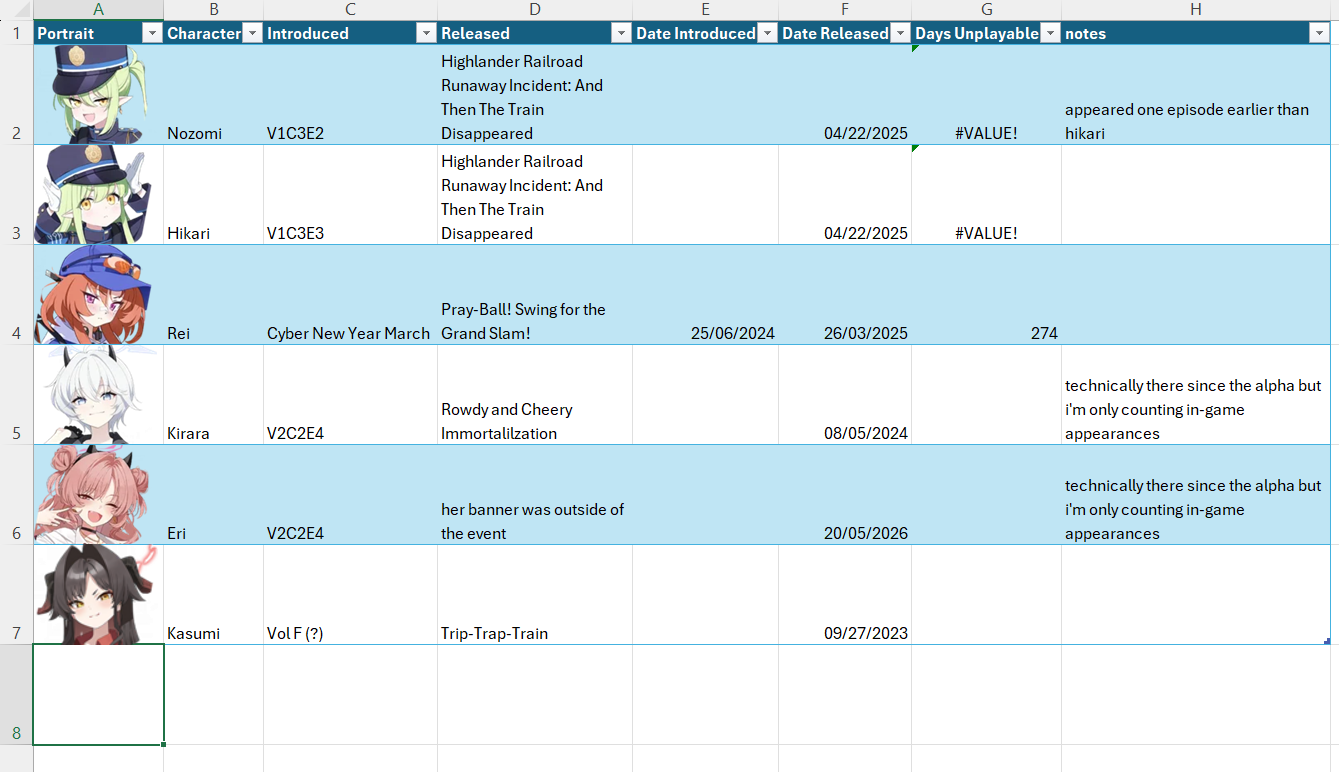Select the cell containing Nozomi
The image size is (1339, 772).
point(213,95)
